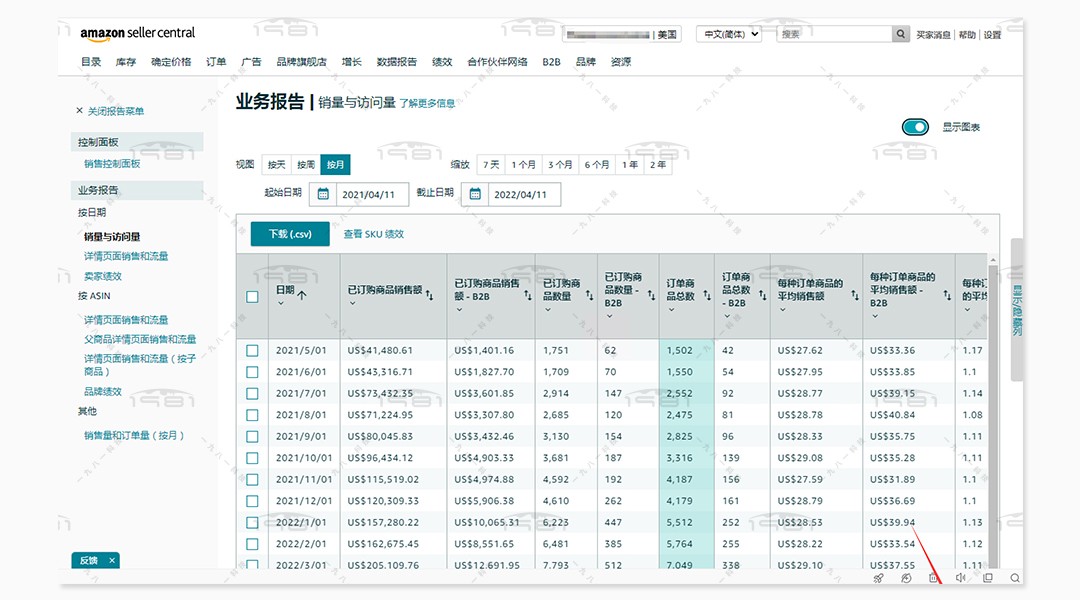
Task: Click the X beside 关闭报告菜单
Action: click(x=79, y=110)
